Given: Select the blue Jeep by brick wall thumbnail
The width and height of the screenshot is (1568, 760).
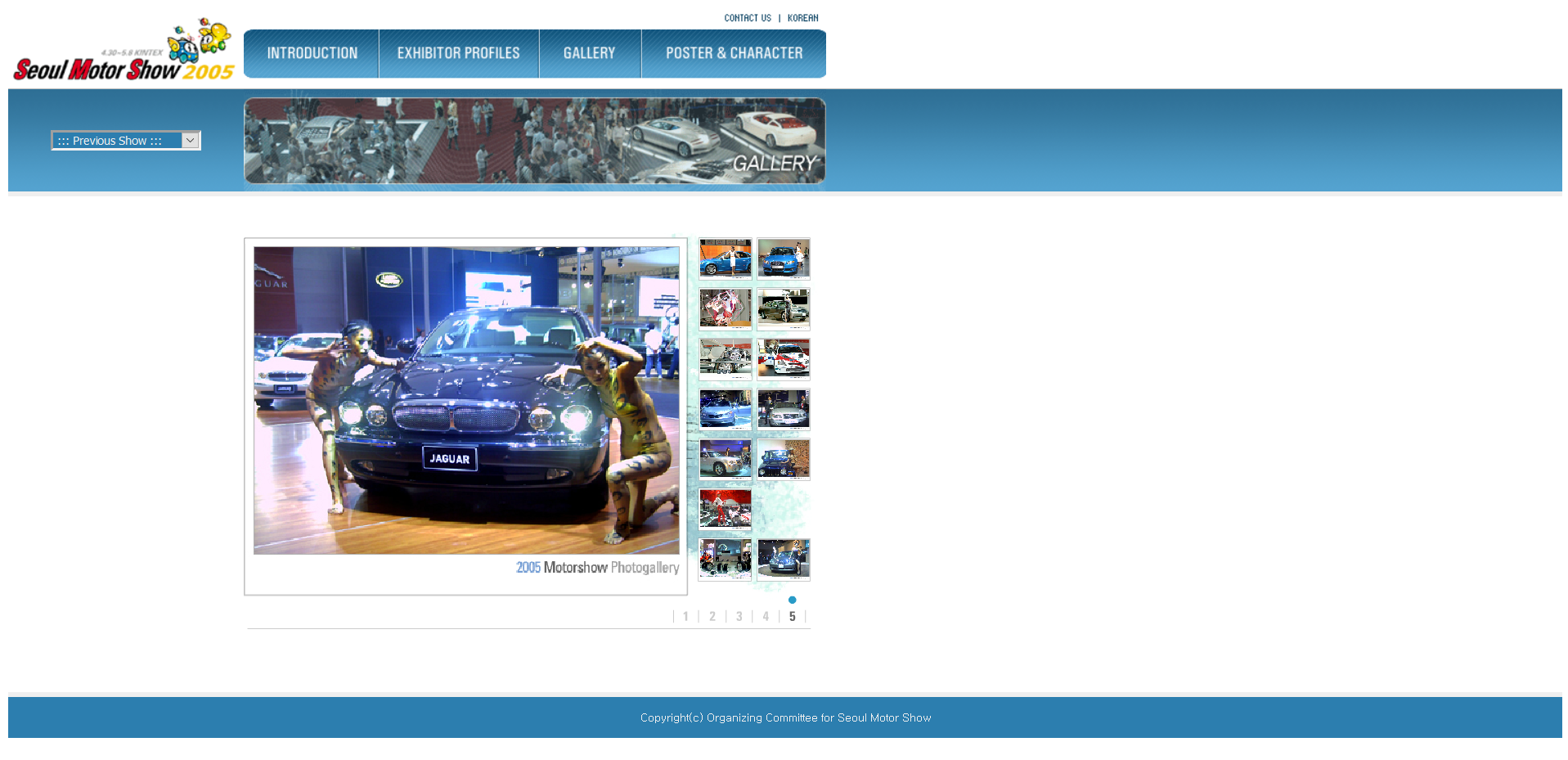Looking at the screenshot, I should click(x=784, y=459).
